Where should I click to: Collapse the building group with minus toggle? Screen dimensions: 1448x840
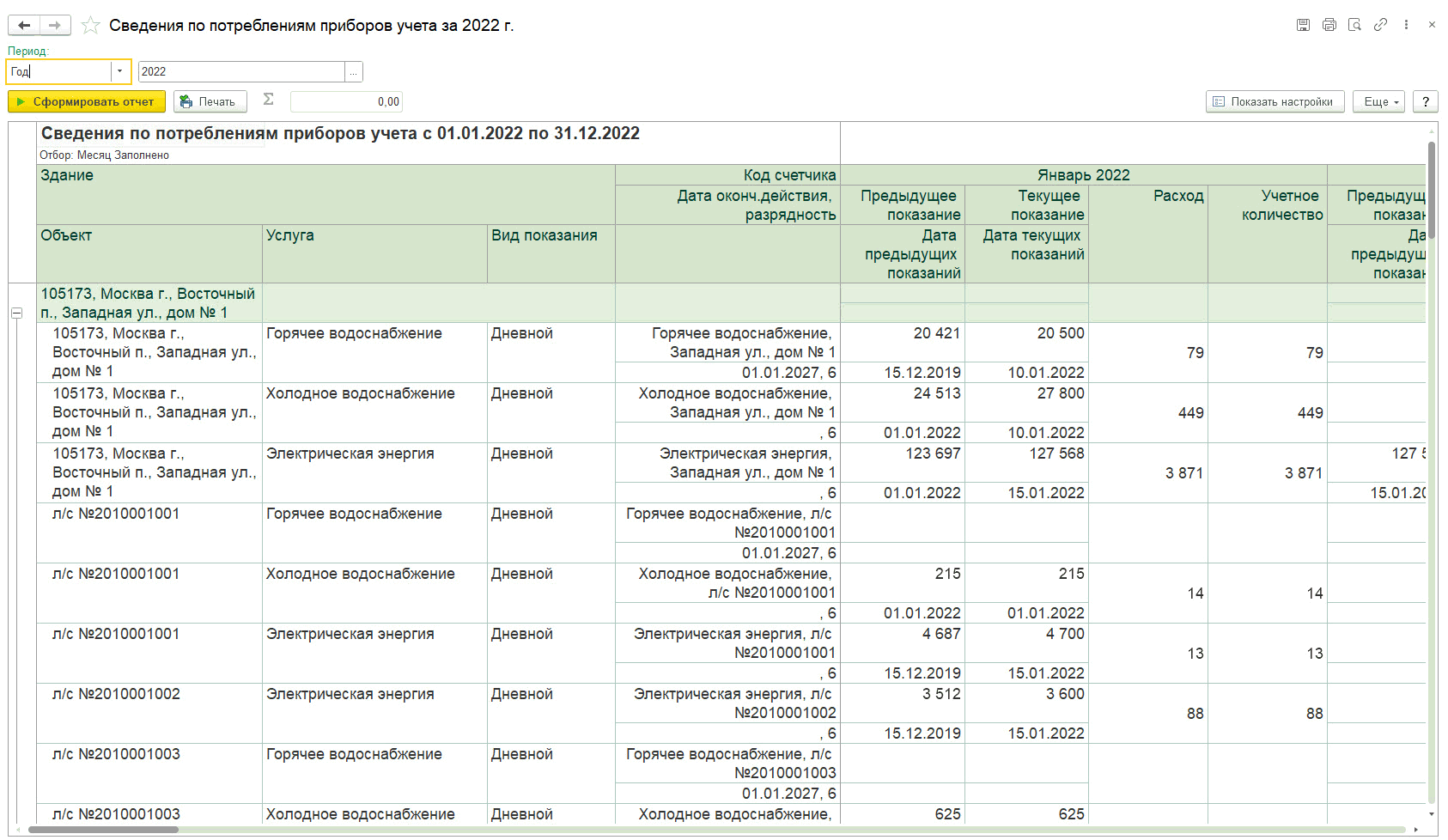[x=16, y=313]
